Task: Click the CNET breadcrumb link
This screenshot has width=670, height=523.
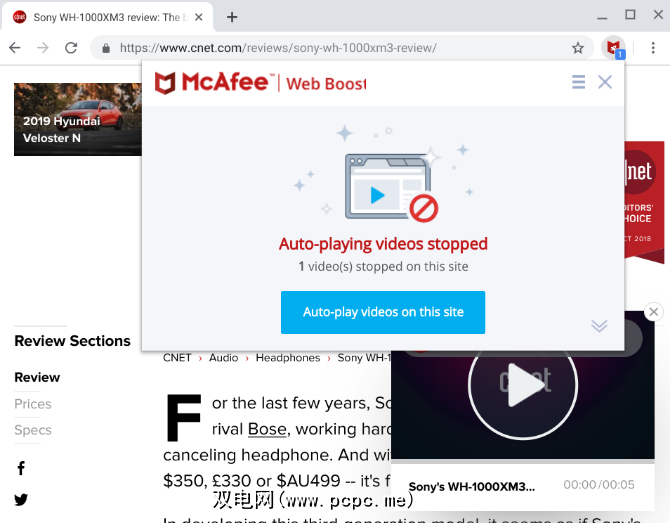Action: 177,358
